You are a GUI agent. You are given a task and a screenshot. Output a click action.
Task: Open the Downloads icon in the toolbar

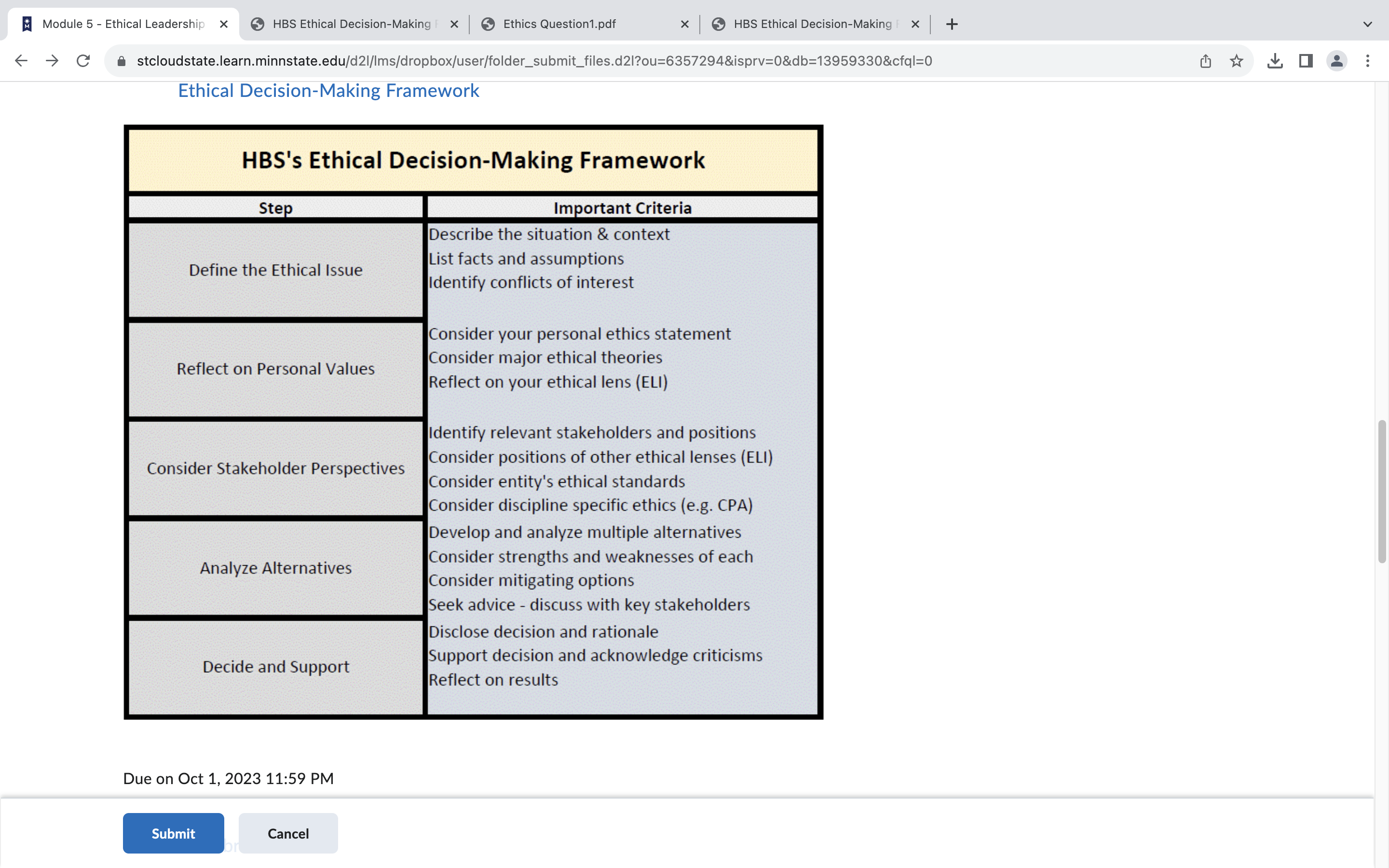(1275, 60)
